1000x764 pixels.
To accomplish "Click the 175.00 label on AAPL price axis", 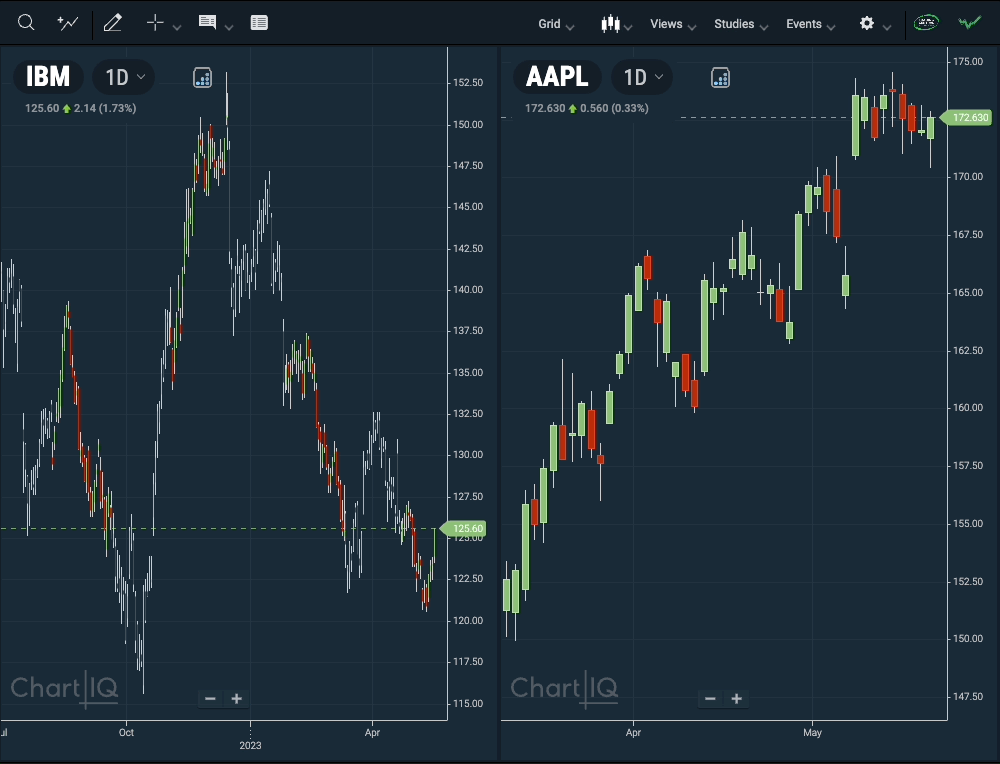I will pyautogui.click(x=967, y=61).
